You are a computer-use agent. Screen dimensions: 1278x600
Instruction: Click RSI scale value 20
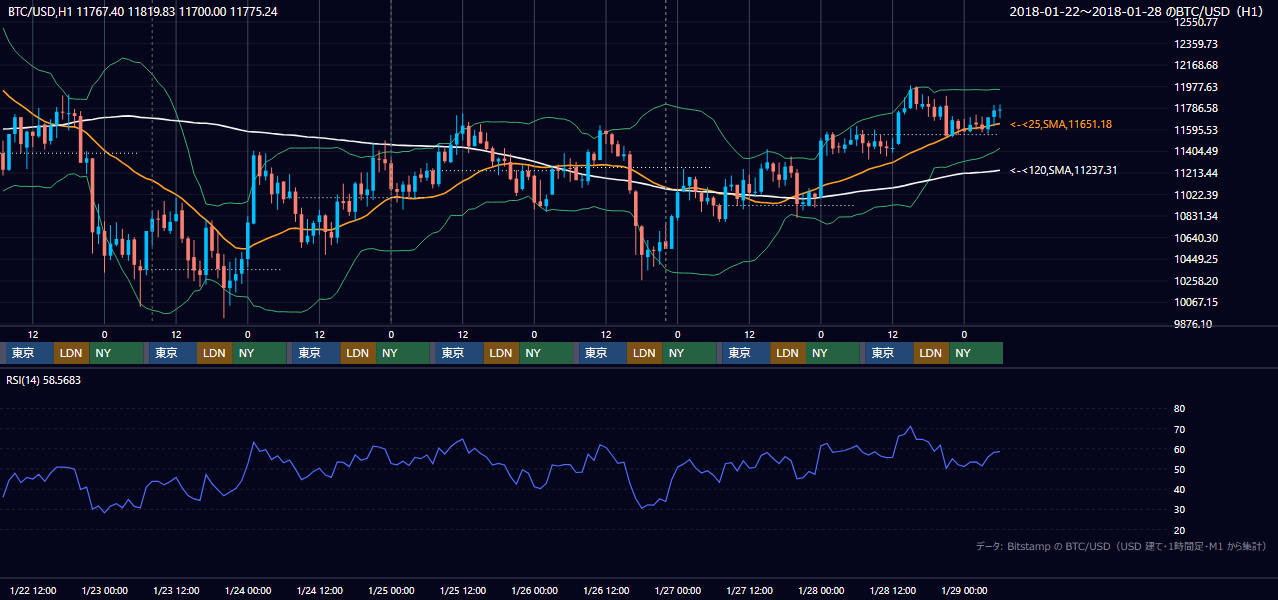(1179, 530)
